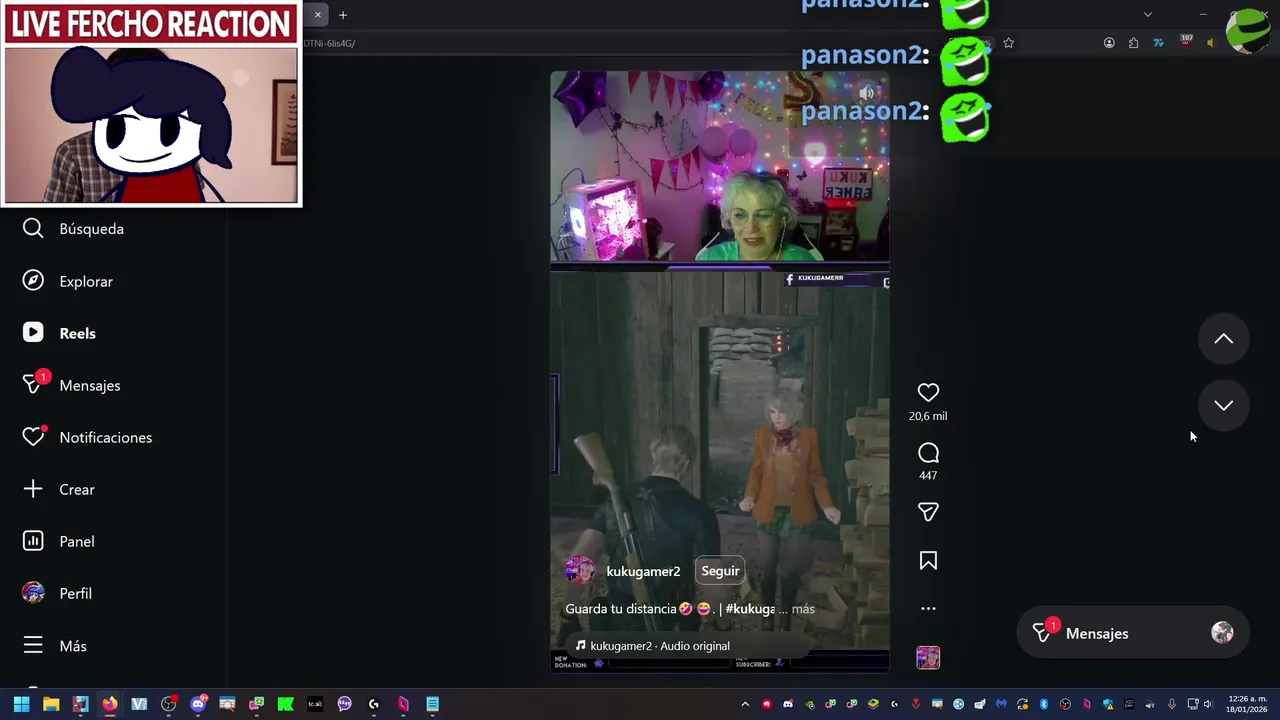1280x720 pixels.
Task: Go to previous reel with up chevron
Action: point(1223,339)
